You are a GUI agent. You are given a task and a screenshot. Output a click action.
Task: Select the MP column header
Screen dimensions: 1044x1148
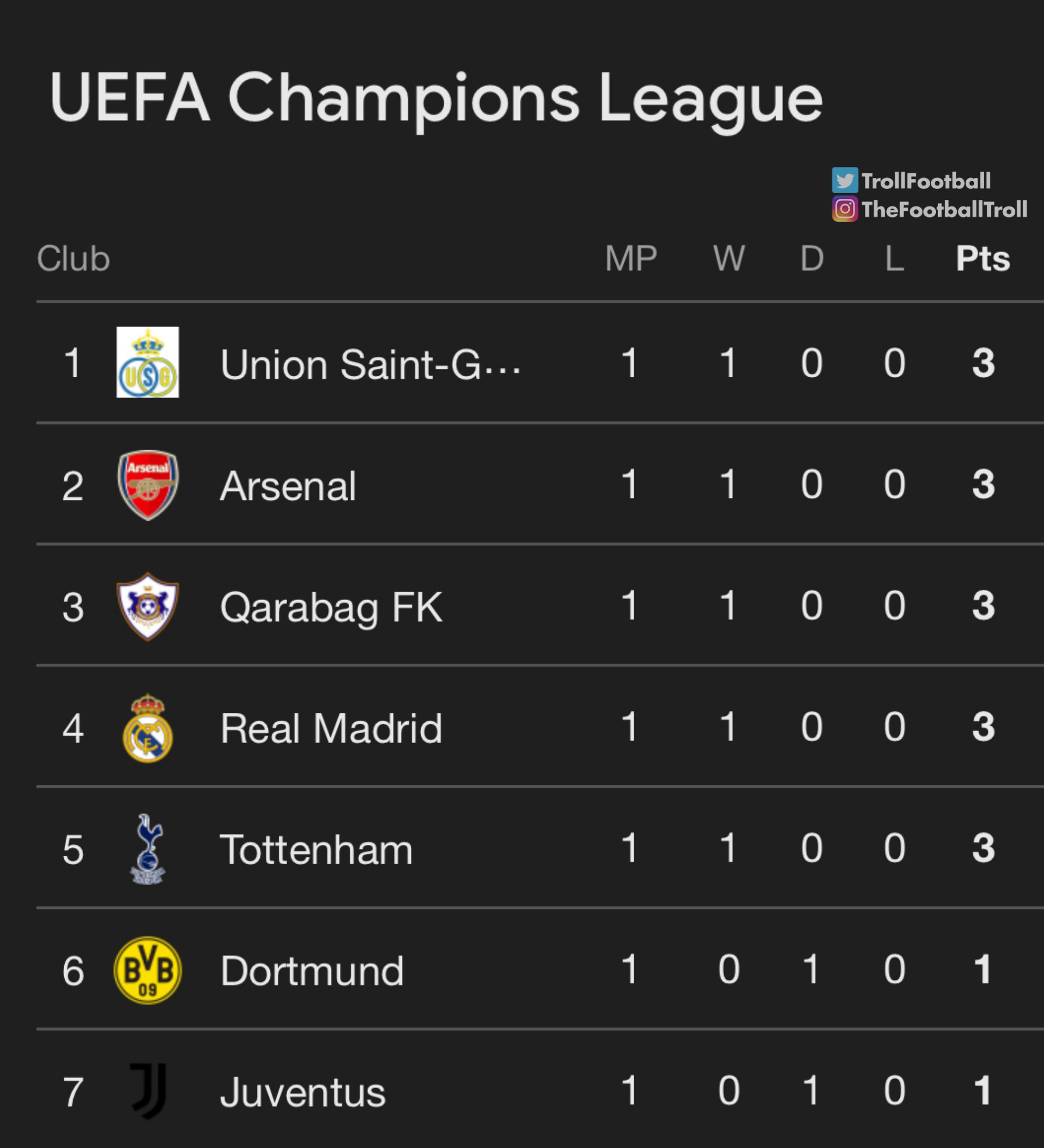point(631,258)
